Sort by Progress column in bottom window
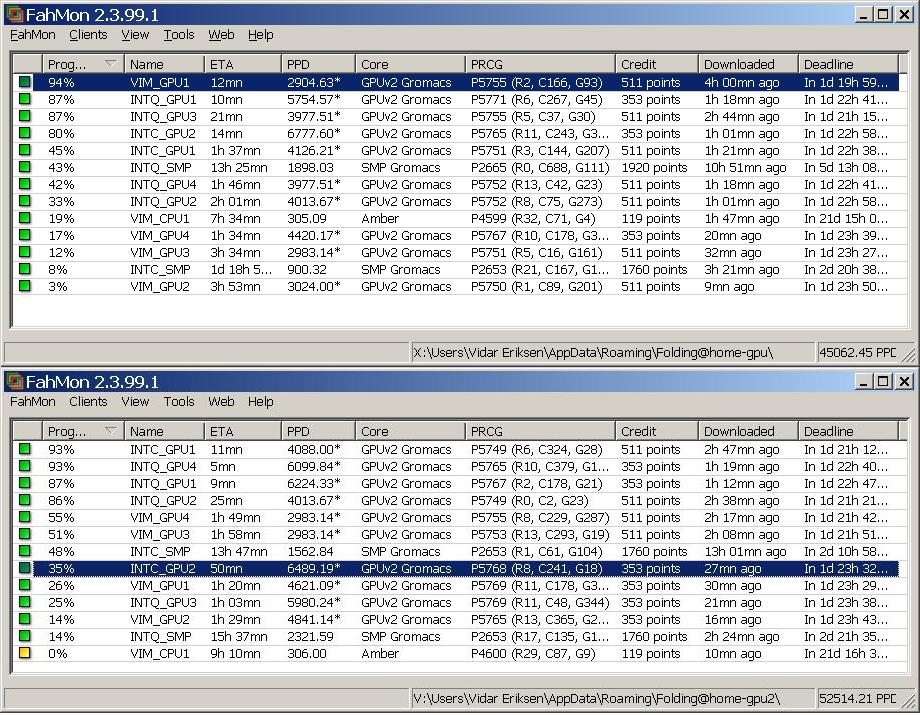The image size is (920, 715). pos(83,431)
